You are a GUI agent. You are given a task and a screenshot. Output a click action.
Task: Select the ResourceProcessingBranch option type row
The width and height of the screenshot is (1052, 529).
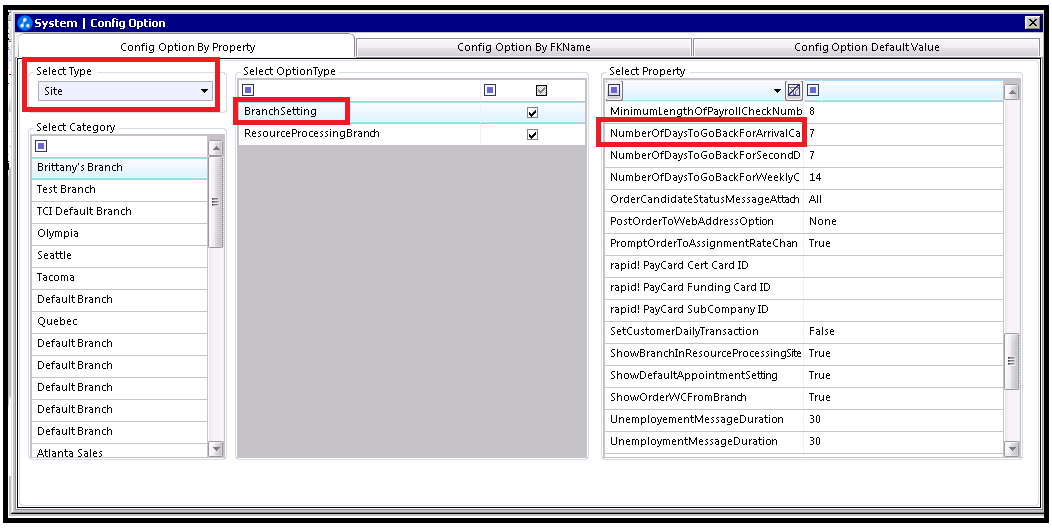412,134
